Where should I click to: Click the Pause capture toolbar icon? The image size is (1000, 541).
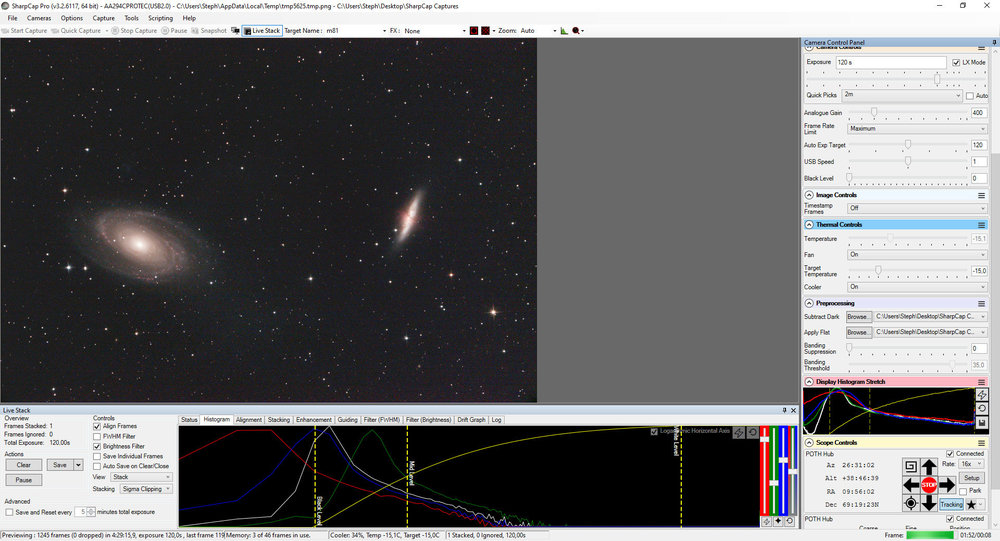coord(174,31)
